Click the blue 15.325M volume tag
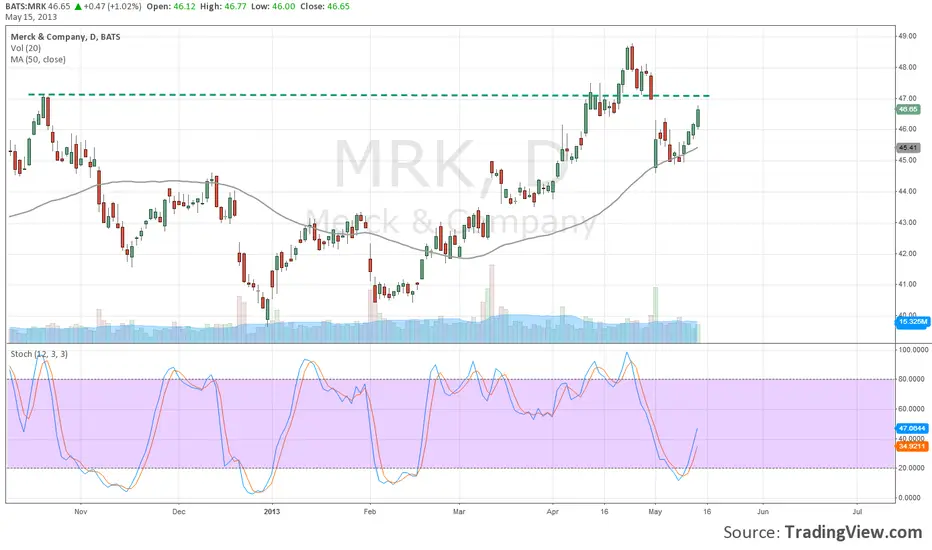The image size is (932, 550). click(x=912, y=322)
